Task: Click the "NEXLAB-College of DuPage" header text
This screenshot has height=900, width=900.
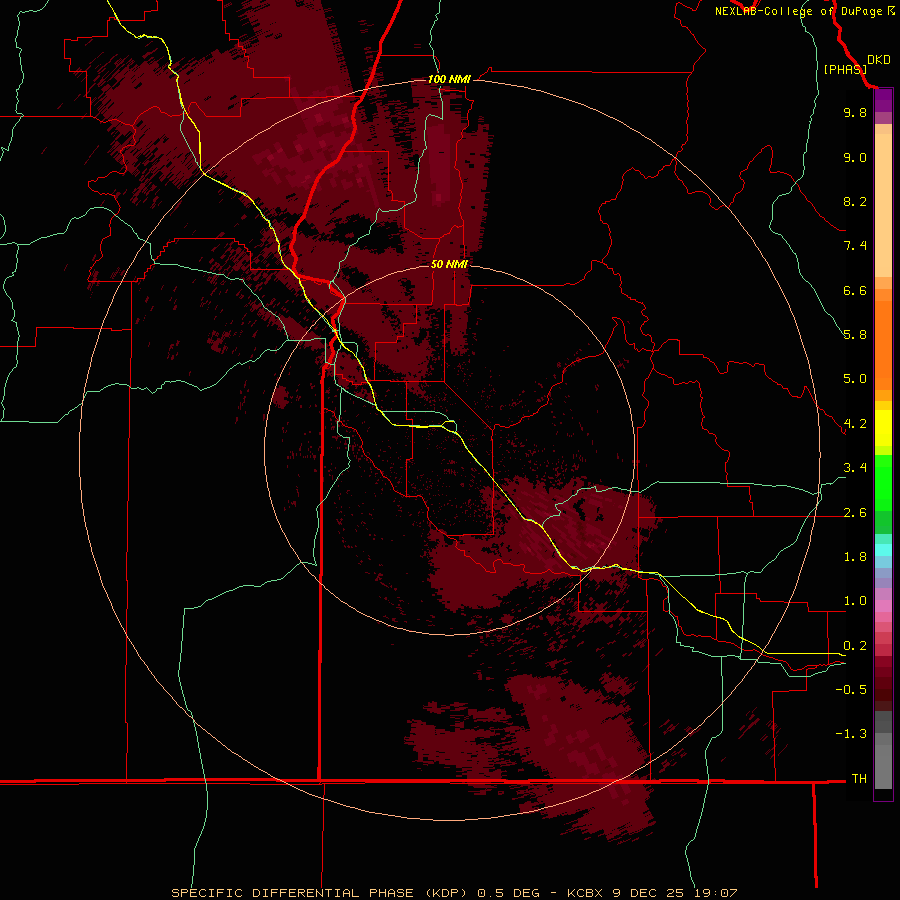Action: click(x=801, y=11)
